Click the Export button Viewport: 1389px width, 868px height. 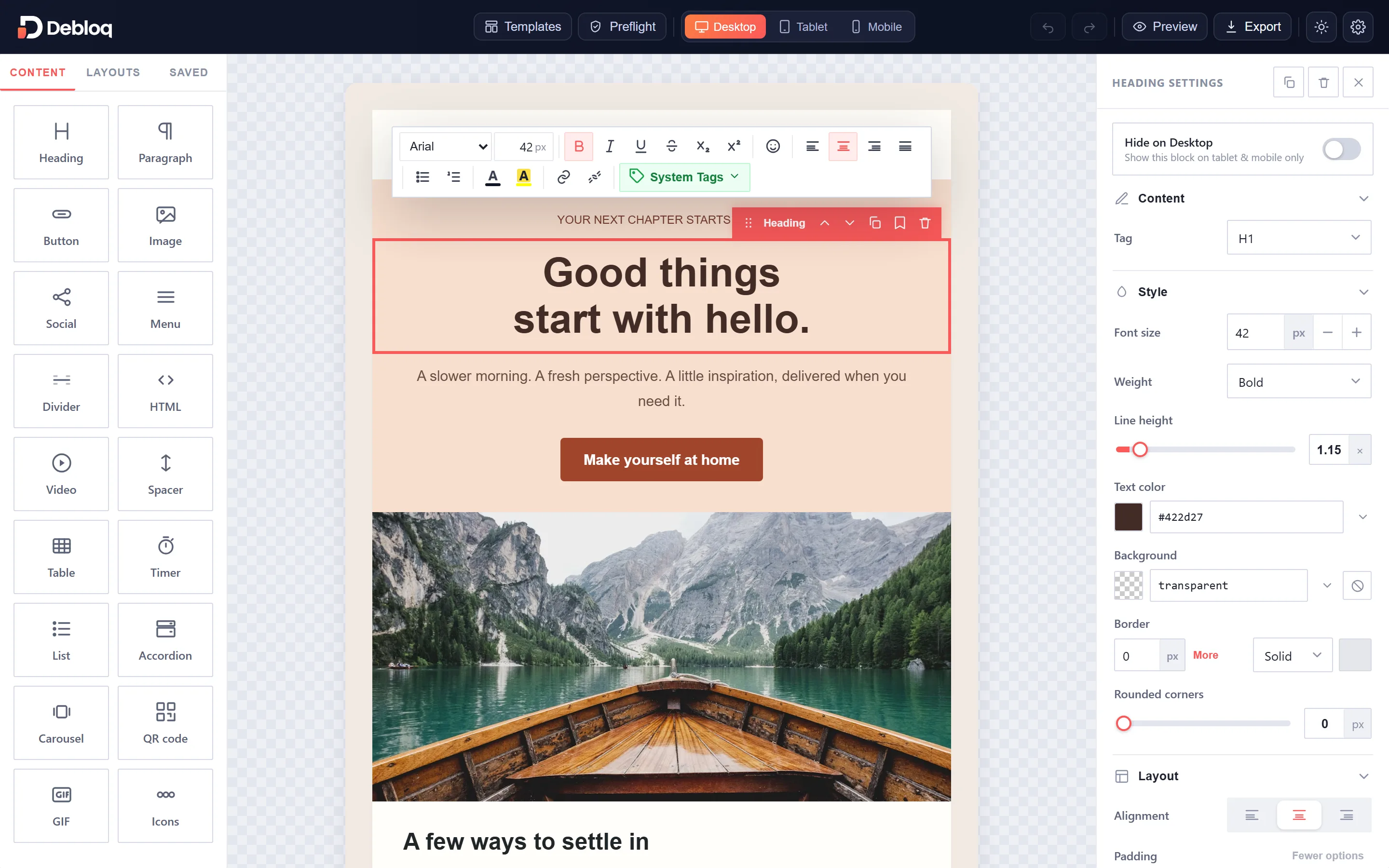click(x=1253, y=27)
